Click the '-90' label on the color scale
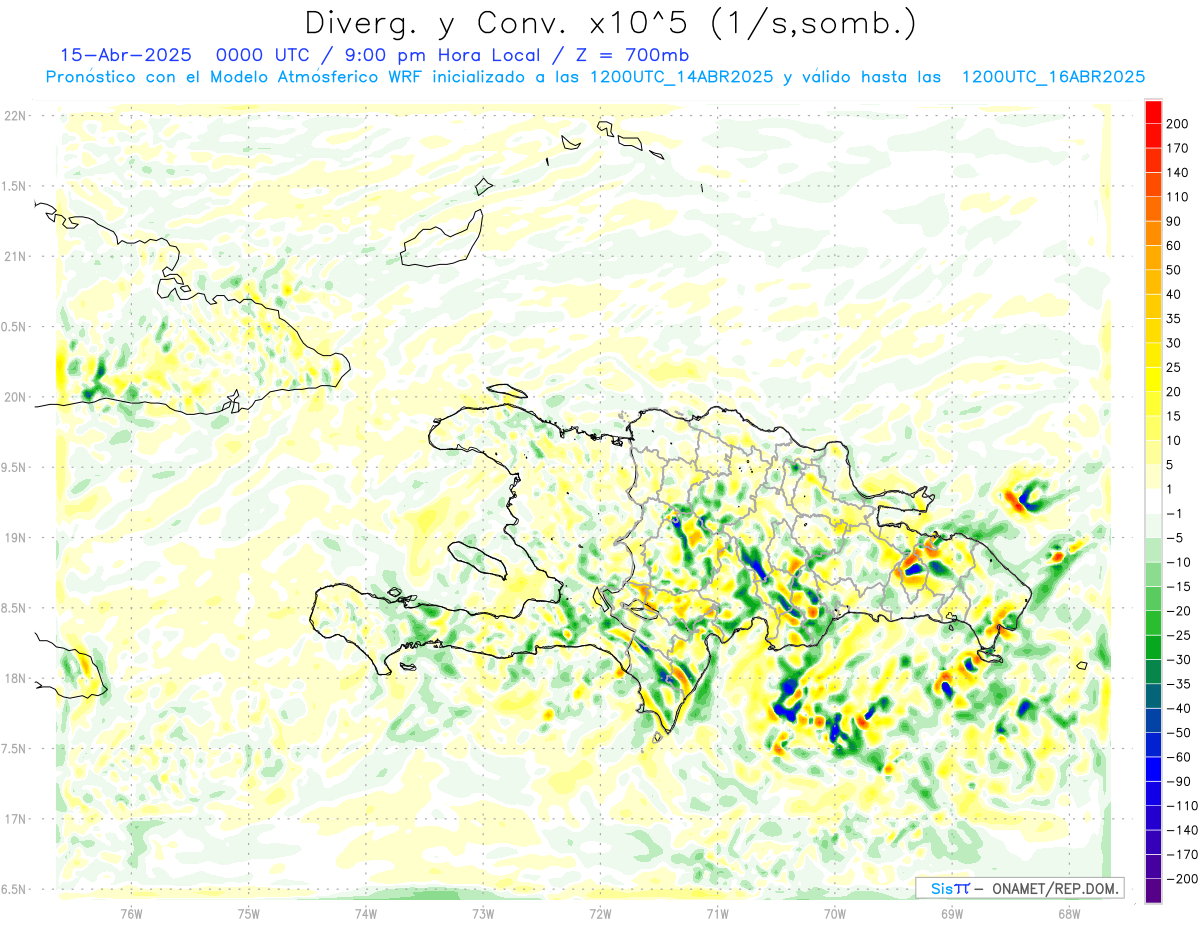This screenshot has height=927, width=1200. [1178, 781]
